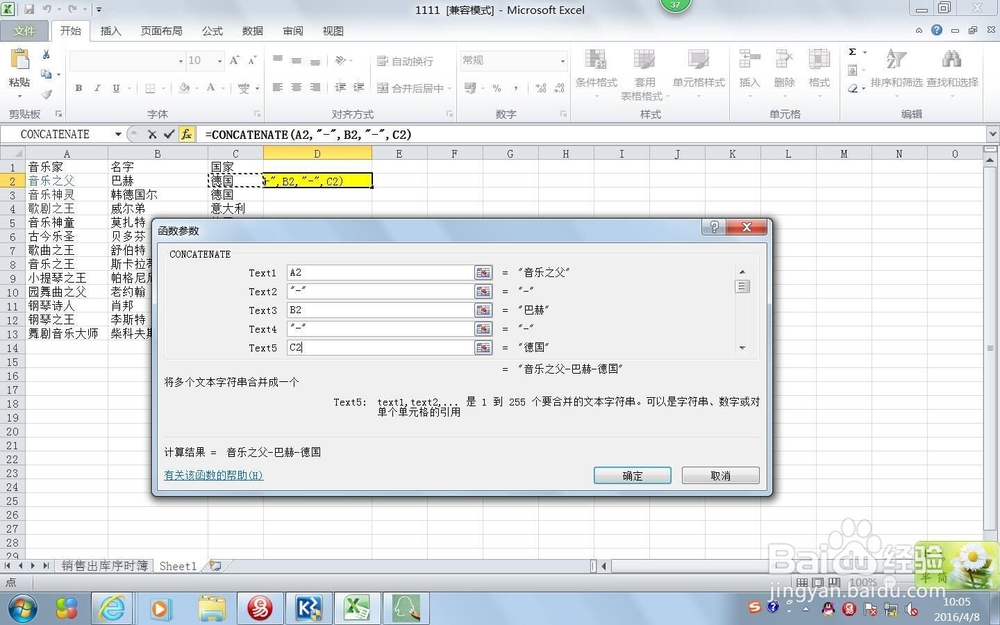Click the Excel icon on the taskbar
The width and height of the screenshot is (1000, 625).
click(358, 608)
